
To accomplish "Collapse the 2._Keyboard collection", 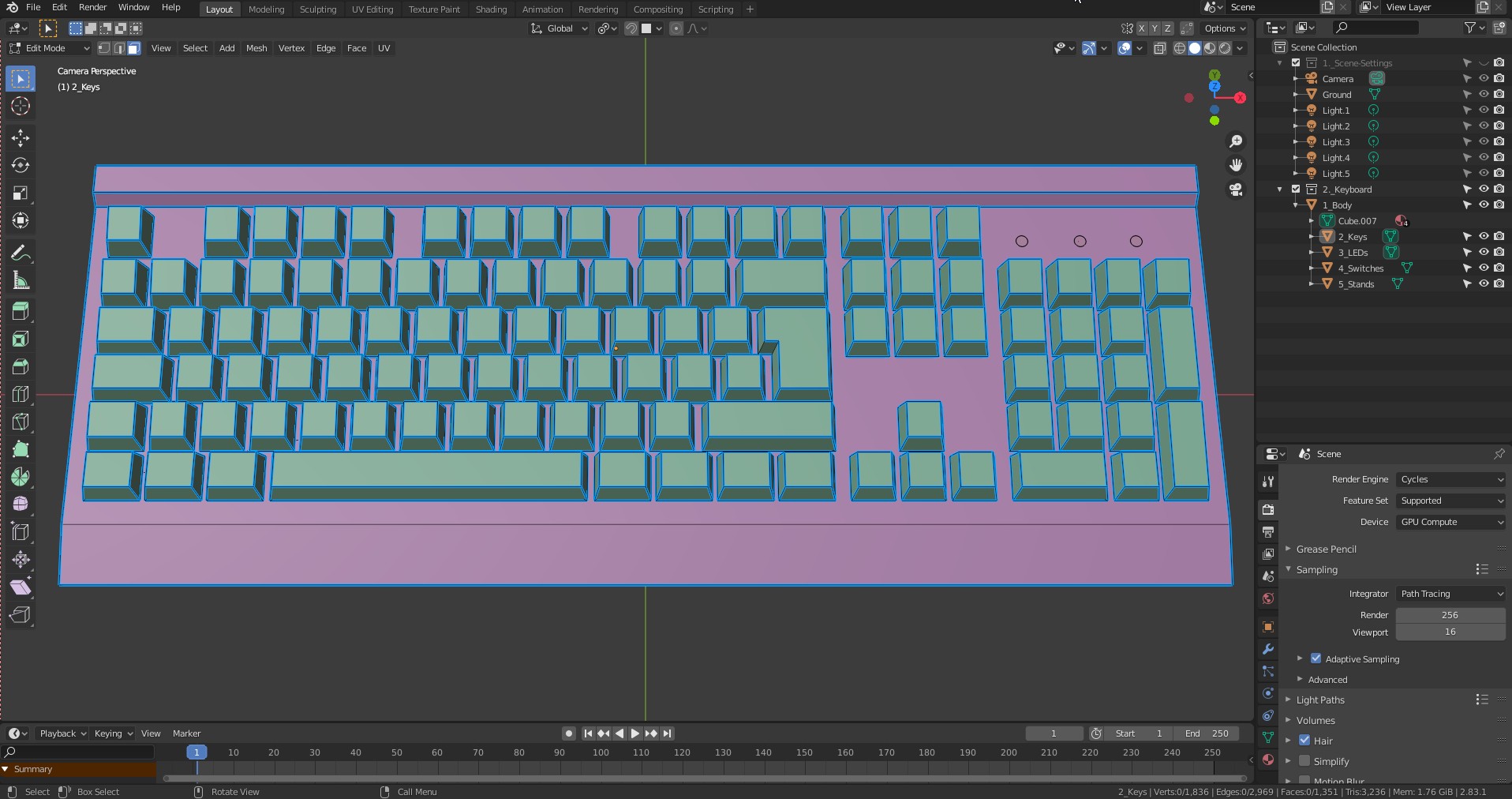I will click(1279, 189).
